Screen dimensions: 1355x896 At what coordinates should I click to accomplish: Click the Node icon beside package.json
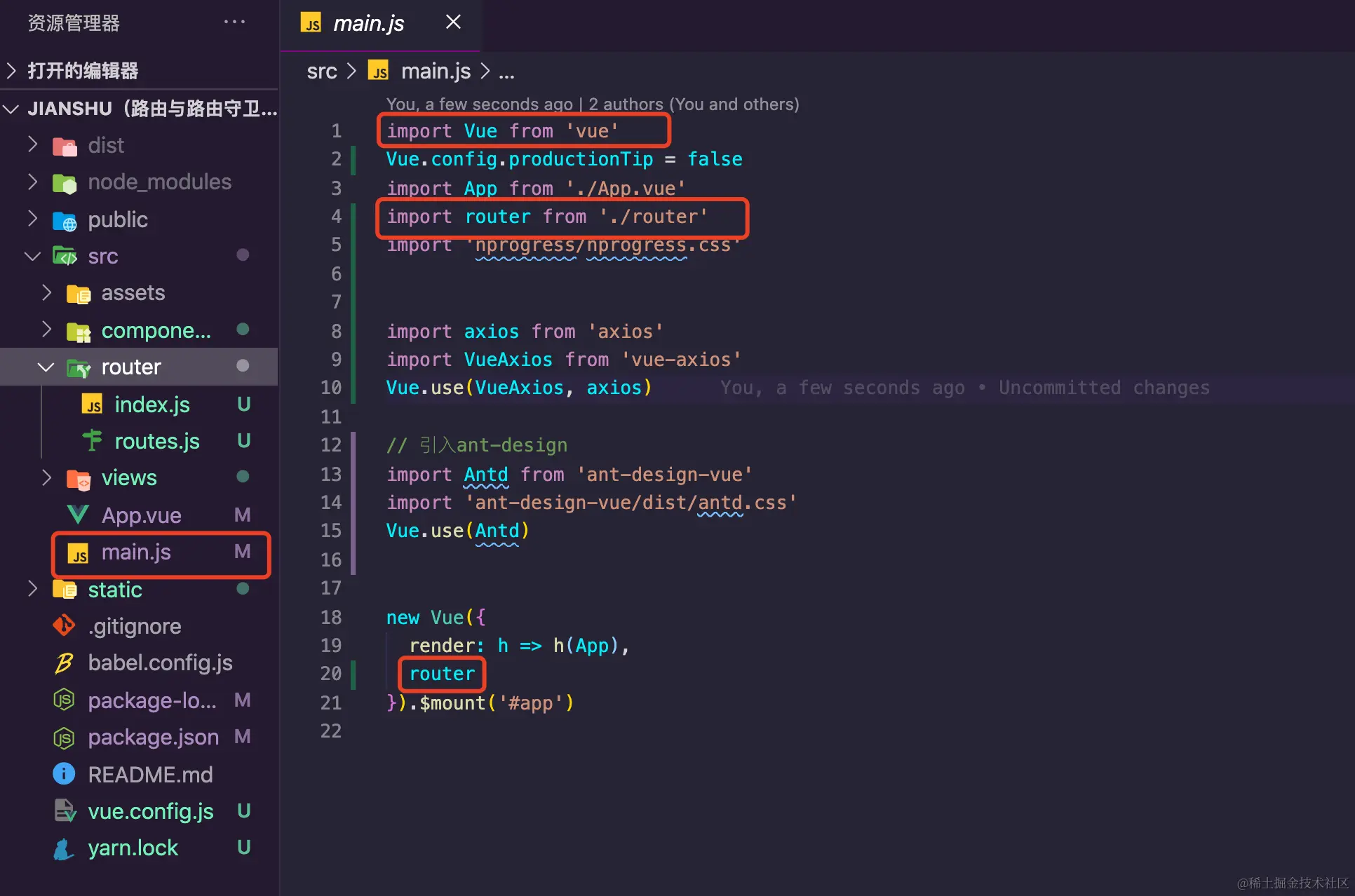64,737
